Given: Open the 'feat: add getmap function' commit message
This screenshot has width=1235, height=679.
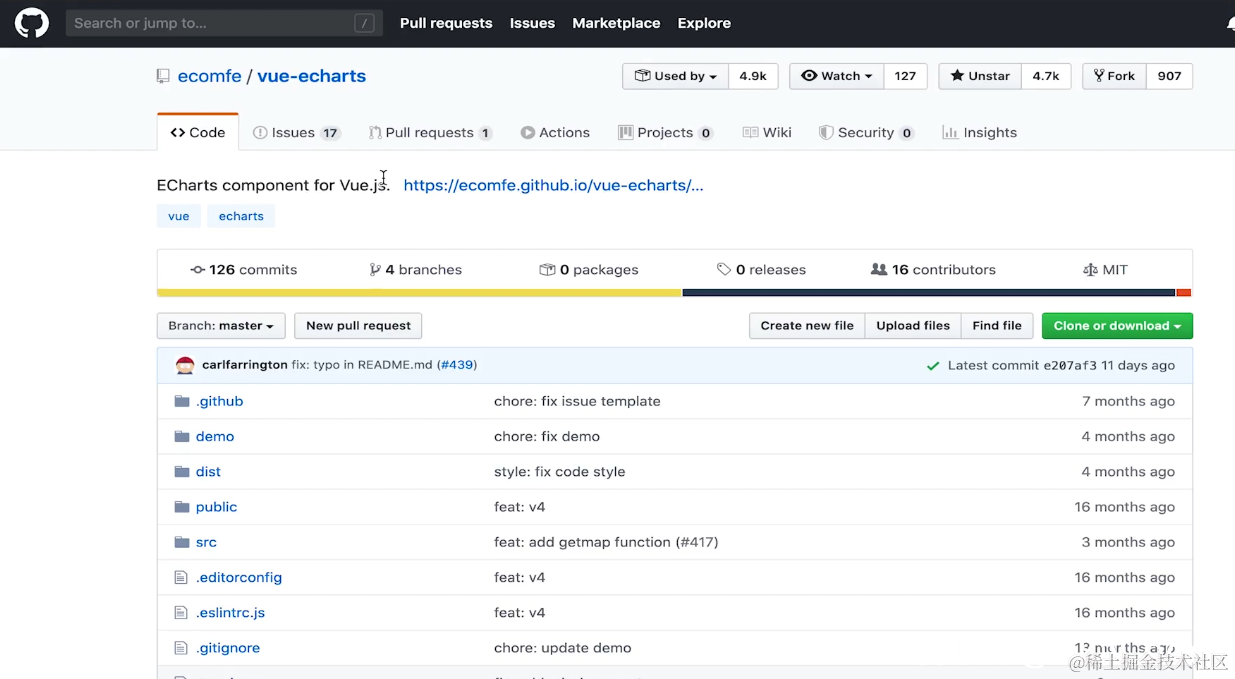Looking at the screenshot, I should (584, 542).
